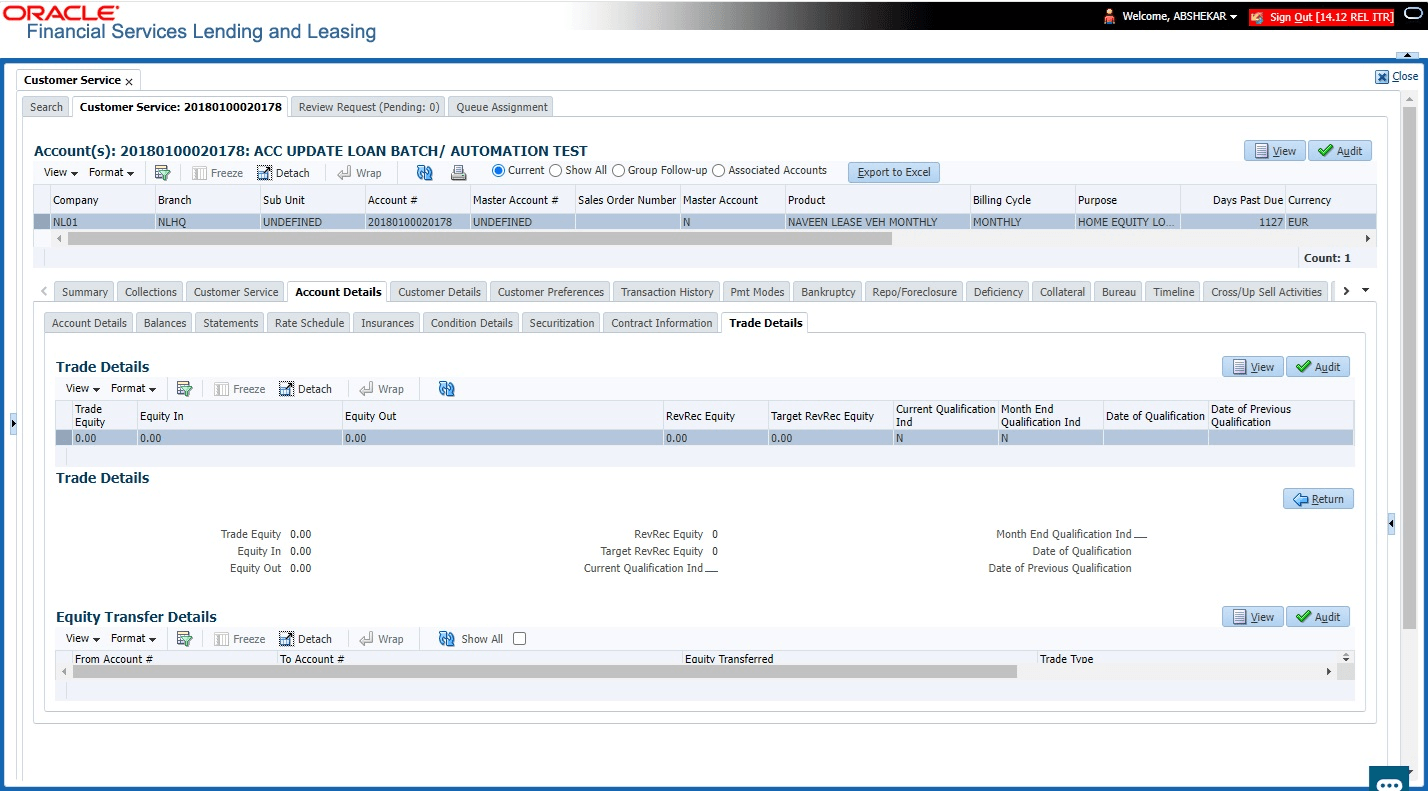This screenshot has width=1428, height=791.
Task: Open the Transaction History tab
Action: pyautogui.click(x=667, y=292)
